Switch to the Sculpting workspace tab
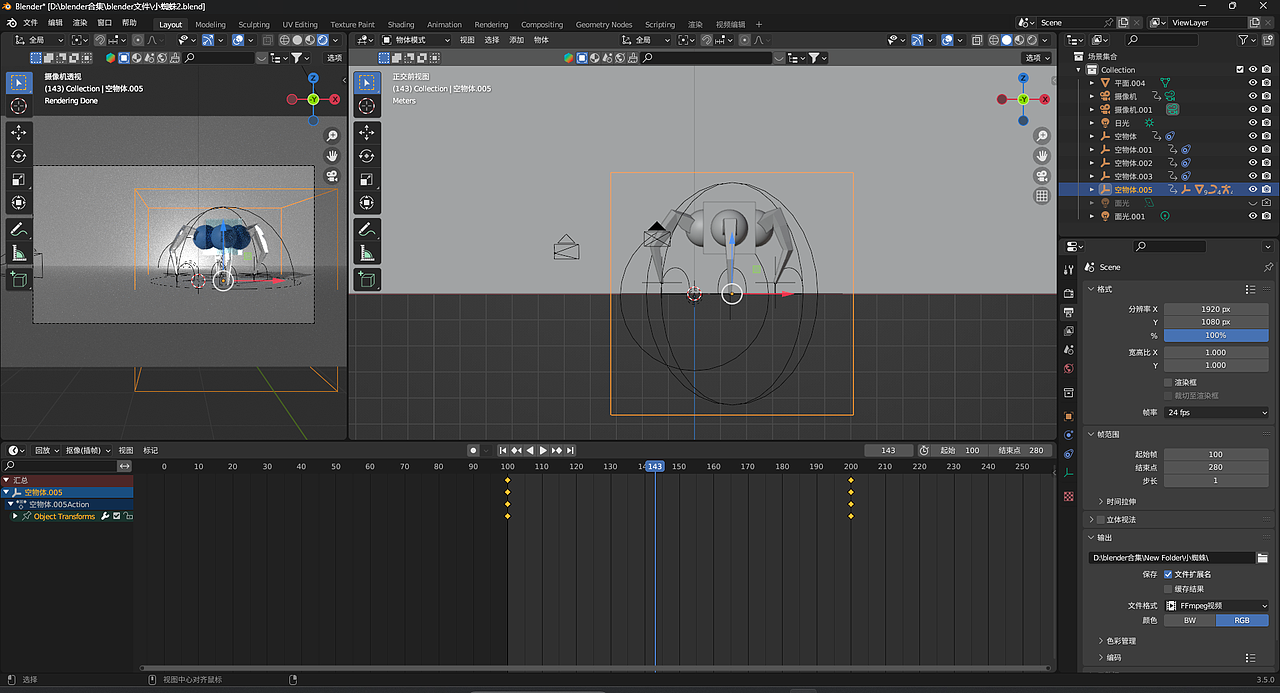Viewport: 1280px width, 693px height. pos(254,24)
